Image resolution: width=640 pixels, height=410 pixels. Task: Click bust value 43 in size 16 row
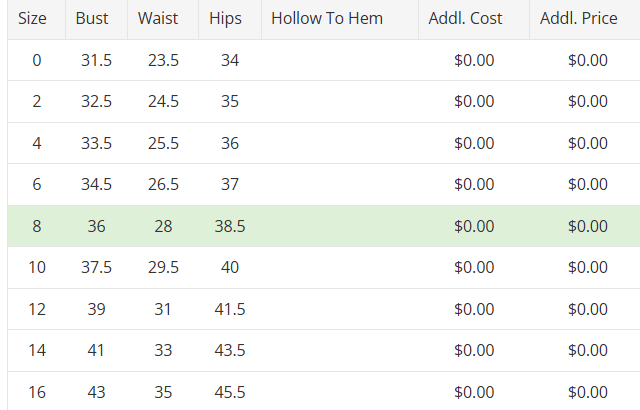coord(96,392)
